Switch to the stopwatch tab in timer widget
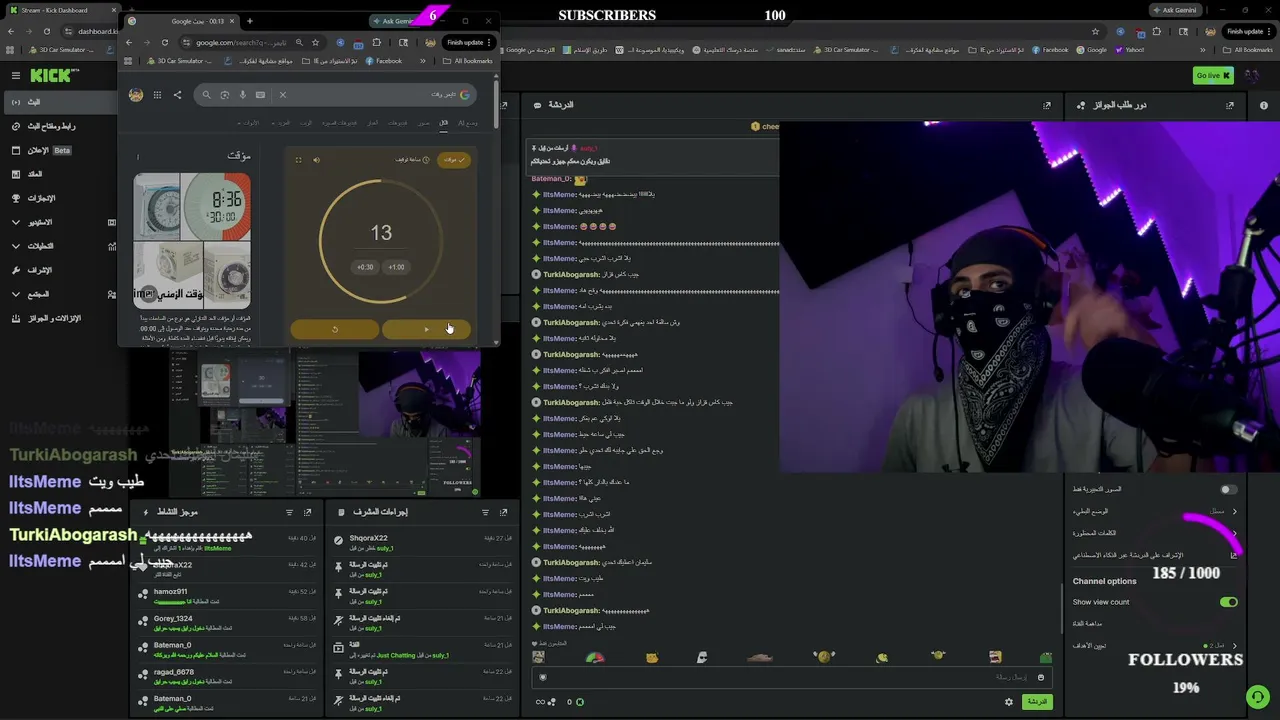 [x=412, y=160]
